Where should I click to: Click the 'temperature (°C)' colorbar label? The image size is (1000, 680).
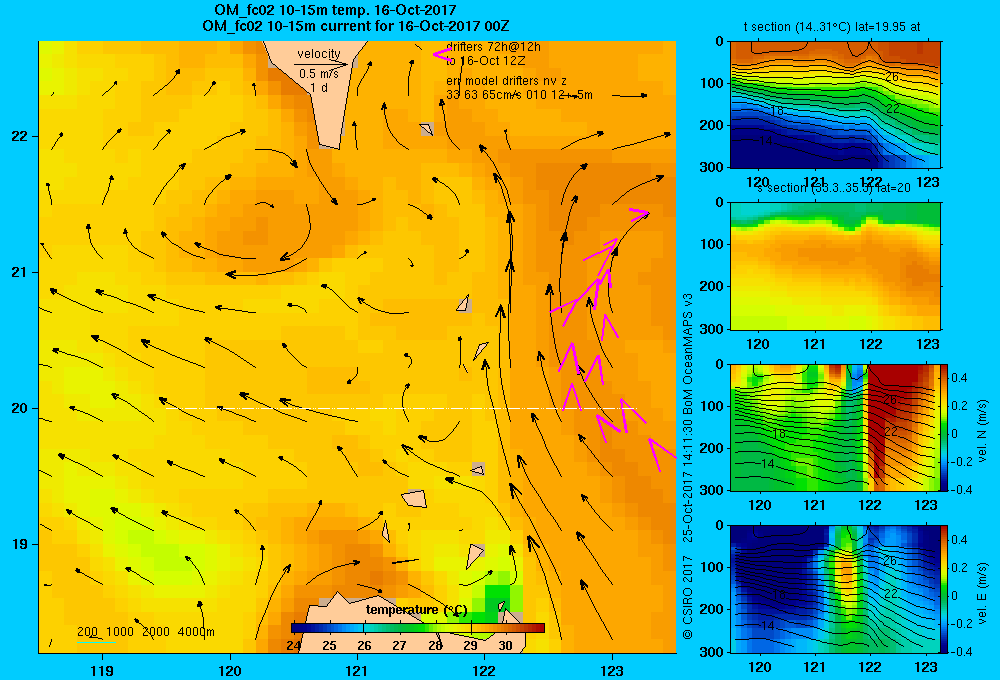[416, 610]
